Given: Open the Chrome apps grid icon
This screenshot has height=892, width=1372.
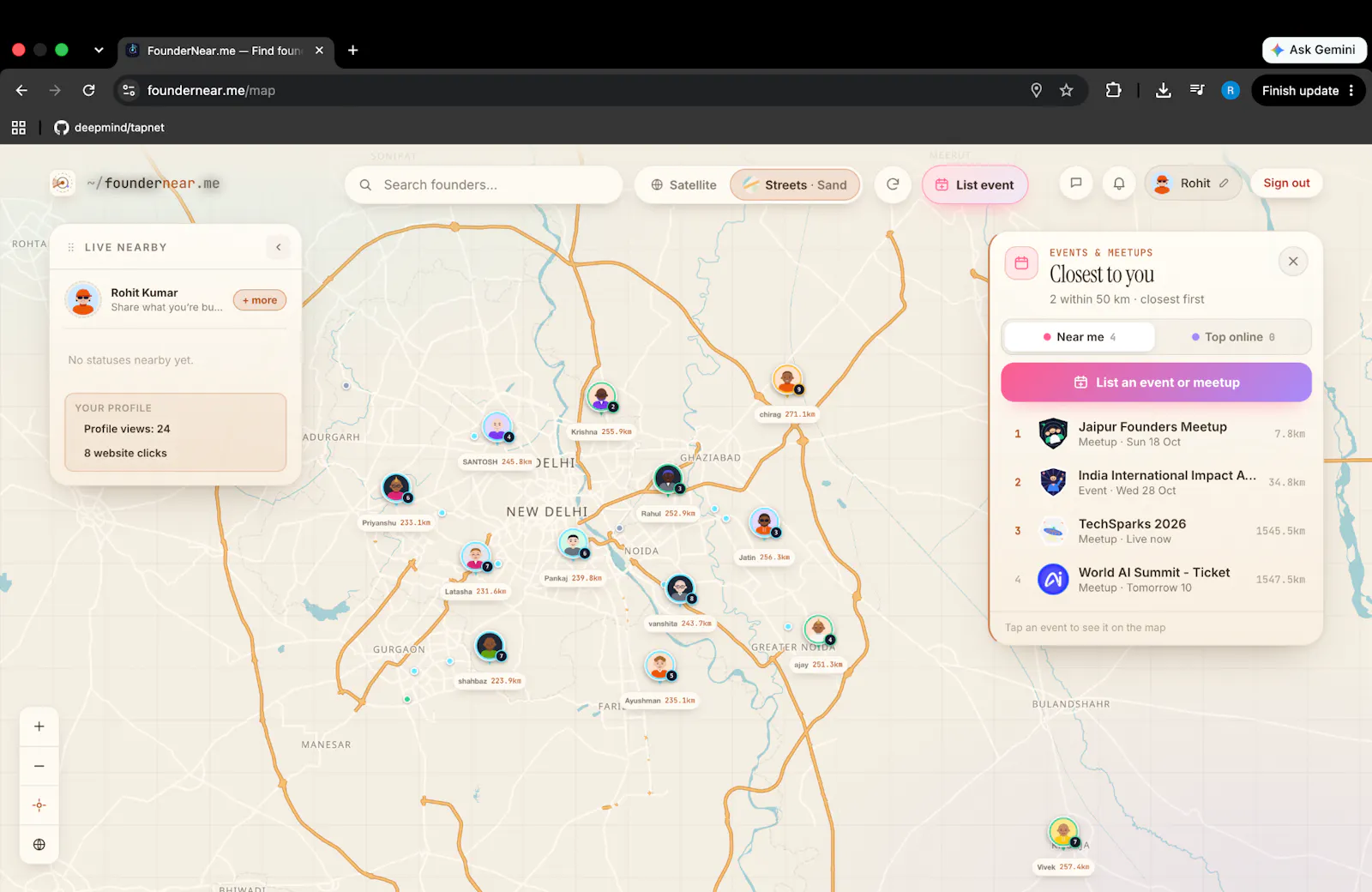Looking at the screenshot, I should coord(19,128).
